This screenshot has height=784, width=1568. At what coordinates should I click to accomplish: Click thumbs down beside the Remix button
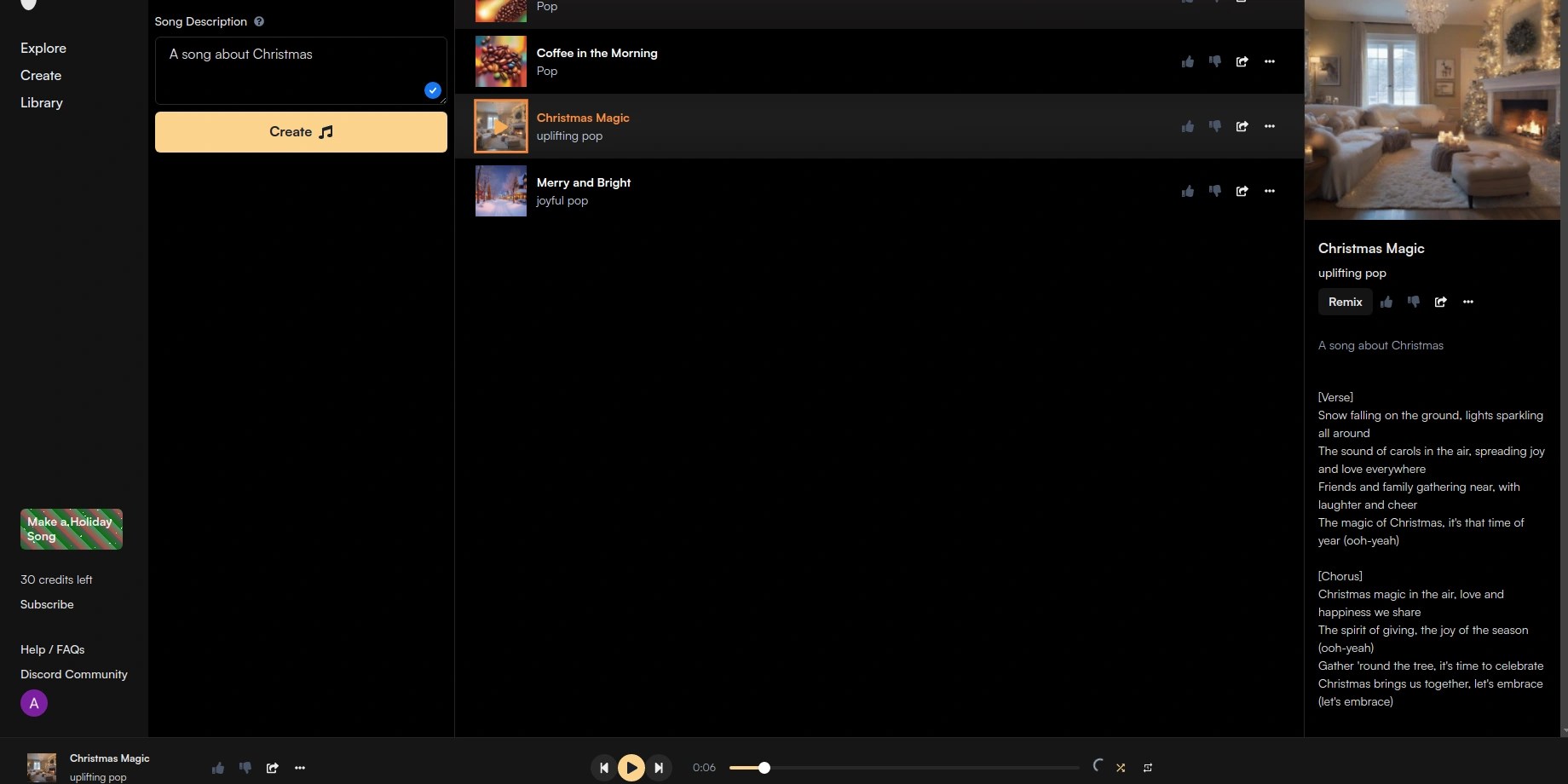tap(1414, 302)
